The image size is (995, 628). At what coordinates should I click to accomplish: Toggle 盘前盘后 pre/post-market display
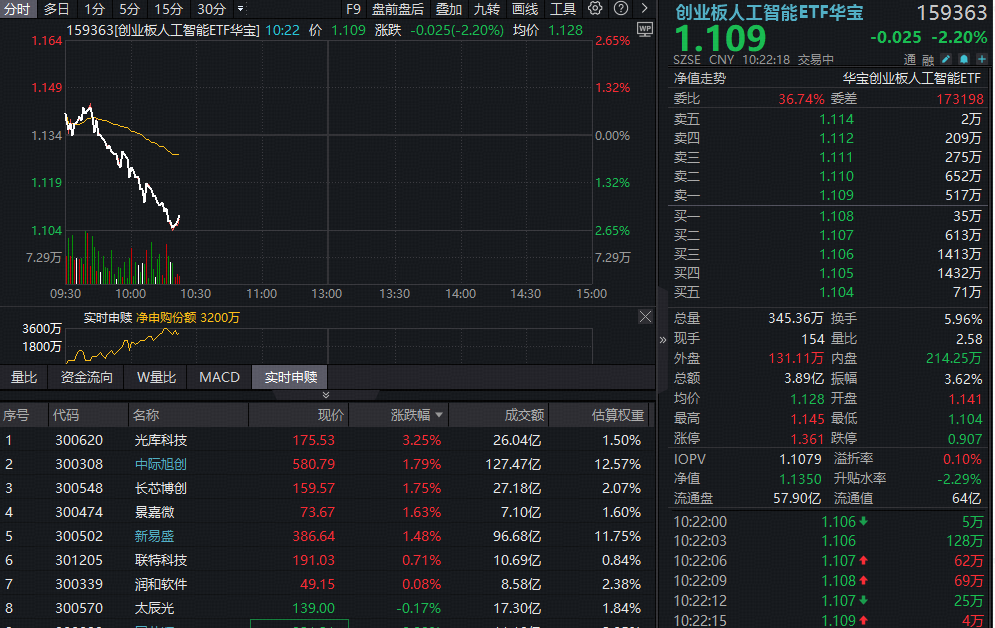[x=397, y=9]
